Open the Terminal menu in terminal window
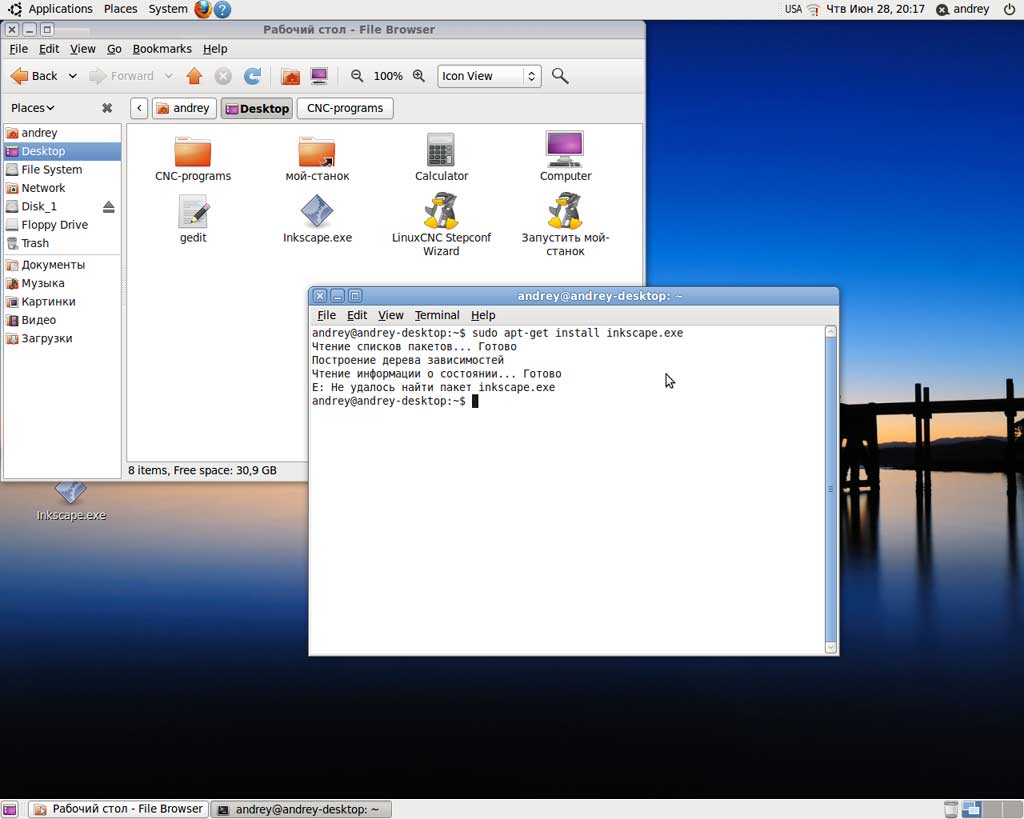Screen dimensions: 1024x819 point(437,315)
